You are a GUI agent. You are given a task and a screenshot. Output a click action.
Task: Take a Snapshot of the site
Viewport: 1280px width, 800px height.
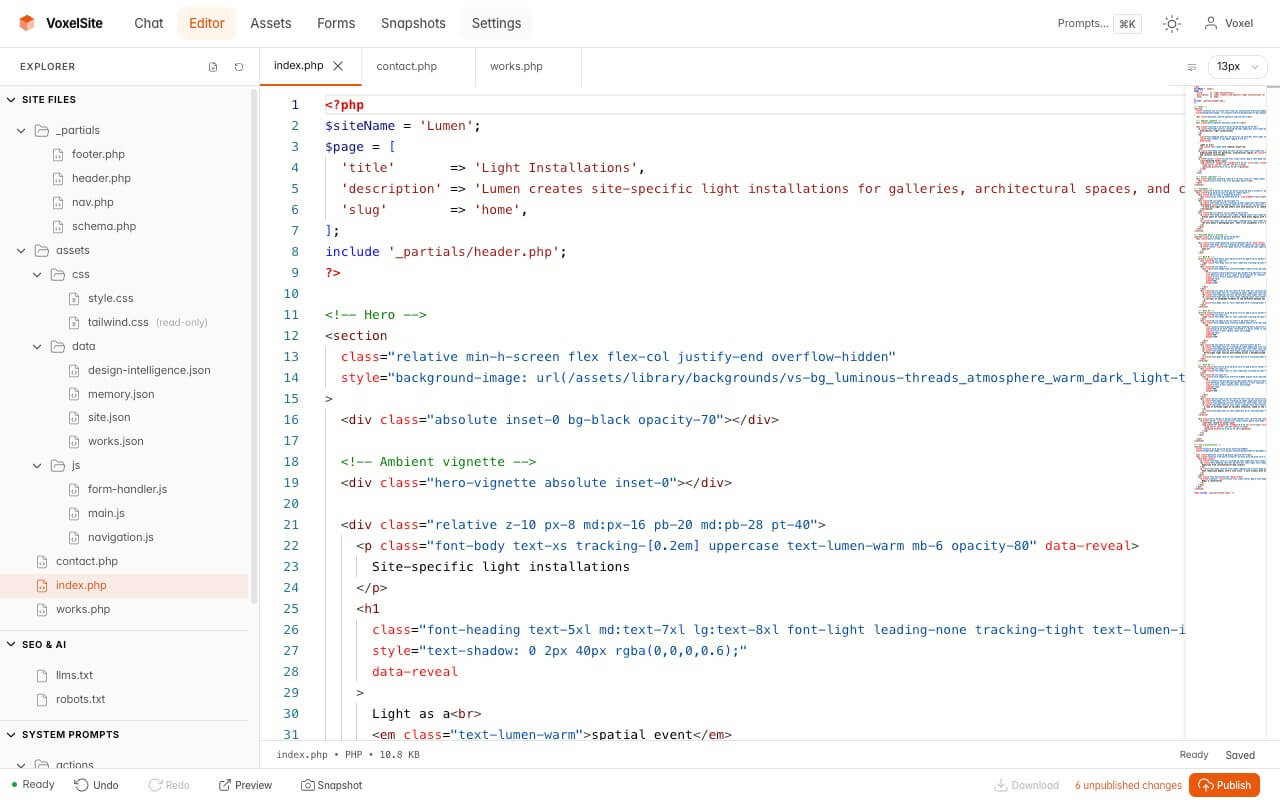[331, 785]
